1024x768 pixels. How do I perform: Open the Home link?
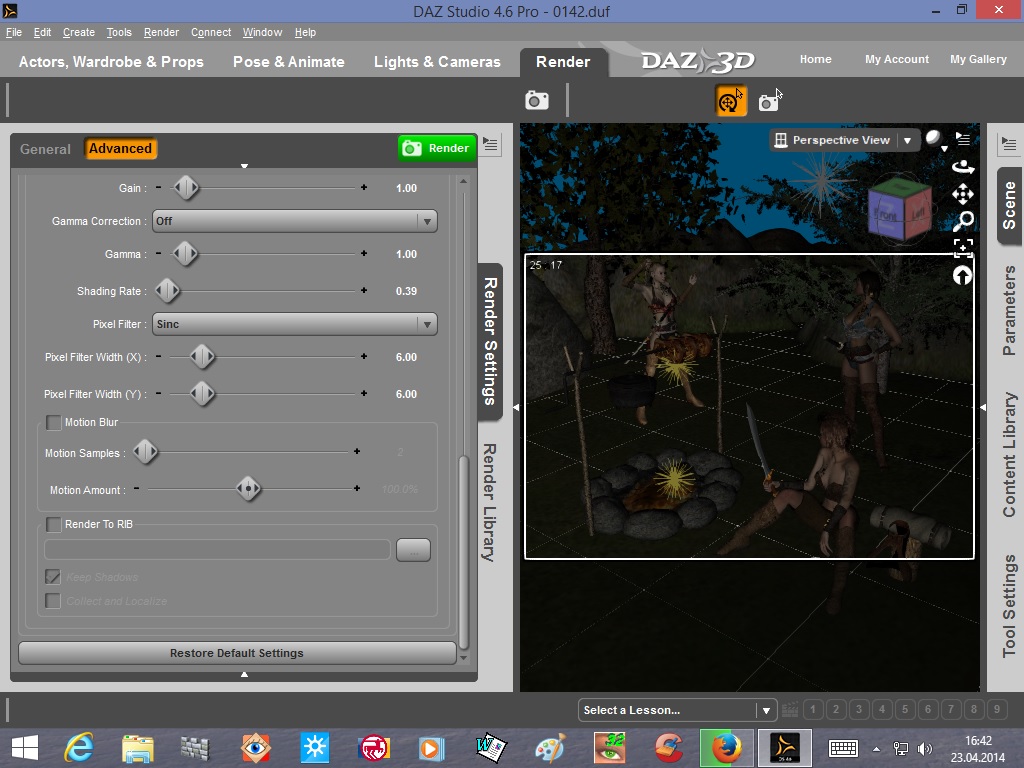click(x=816, y=59)
